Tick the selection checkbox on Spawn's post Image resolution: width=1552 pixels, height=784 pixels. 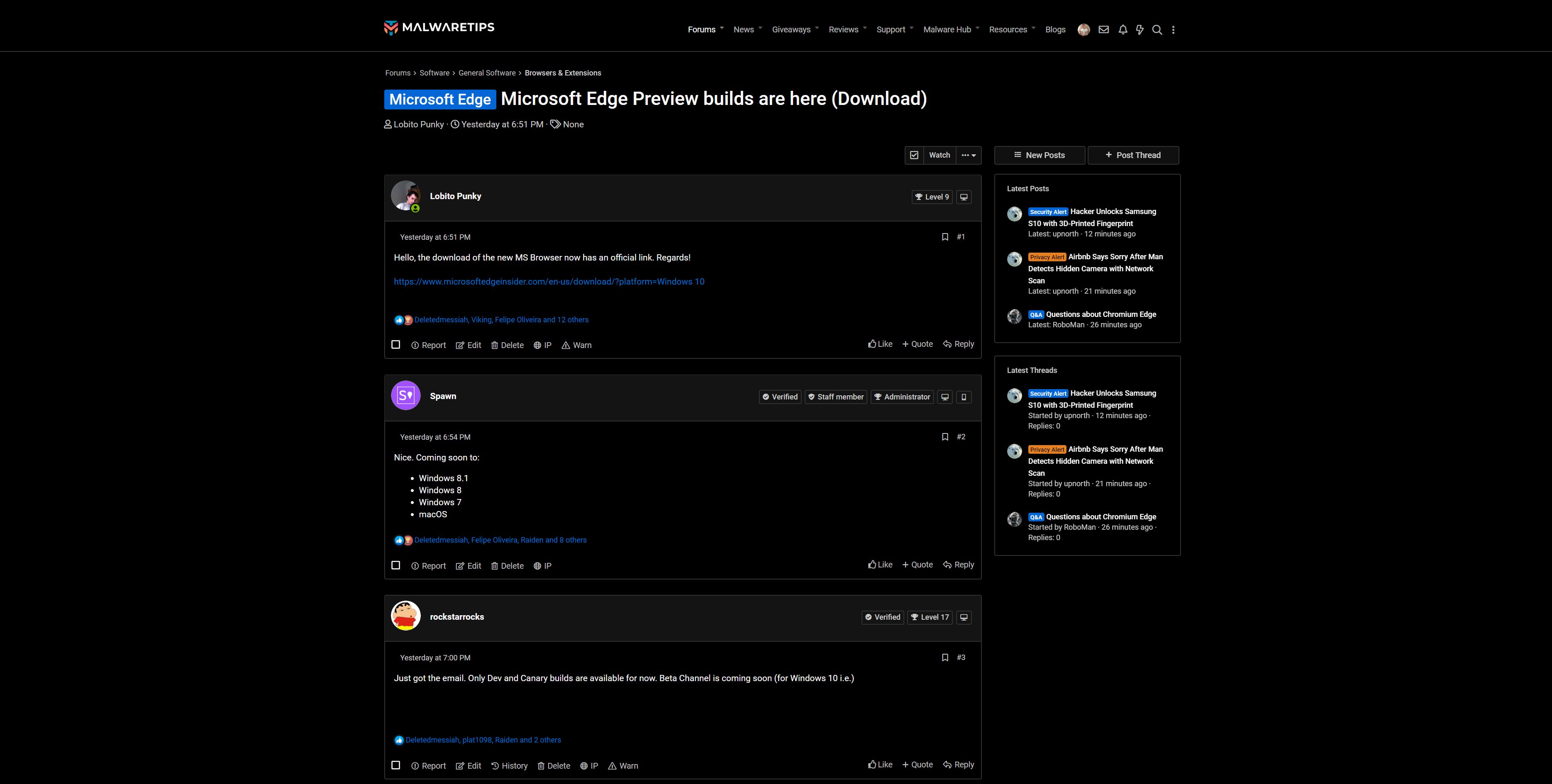click(396, 565)
